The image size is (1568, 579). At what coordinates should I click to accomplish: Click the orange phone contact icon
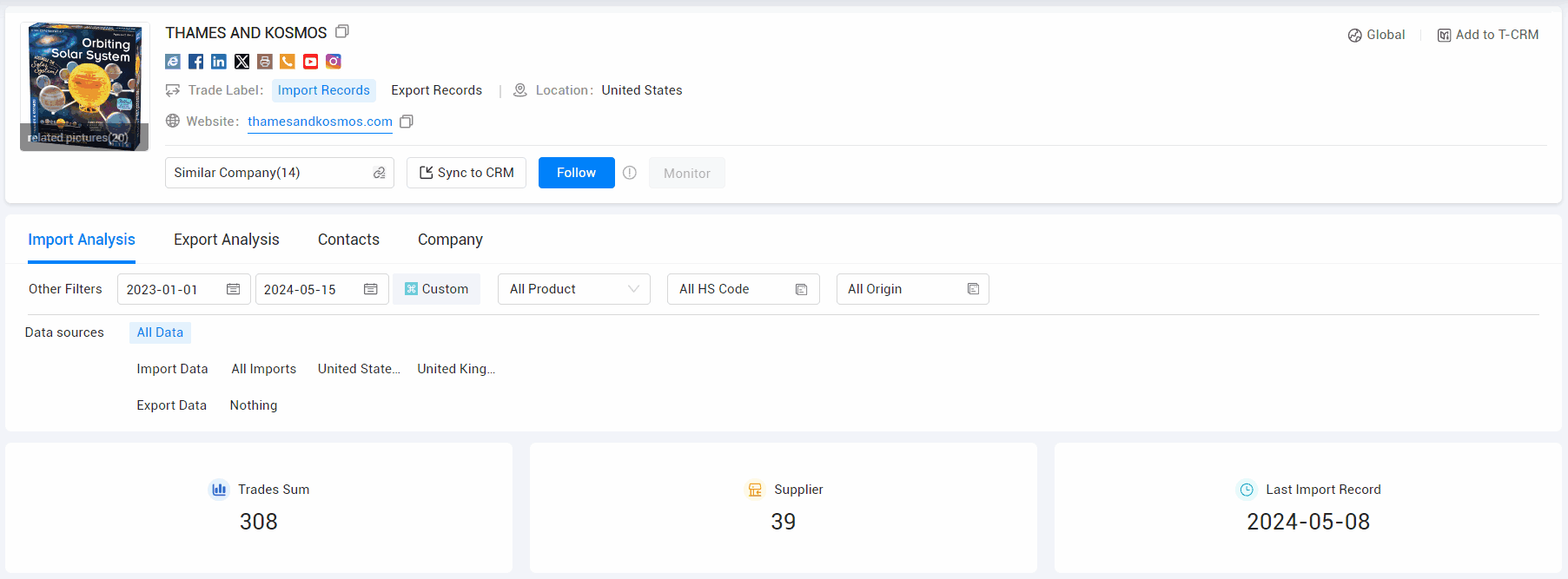pyautogui.click(x=288, y=62)
